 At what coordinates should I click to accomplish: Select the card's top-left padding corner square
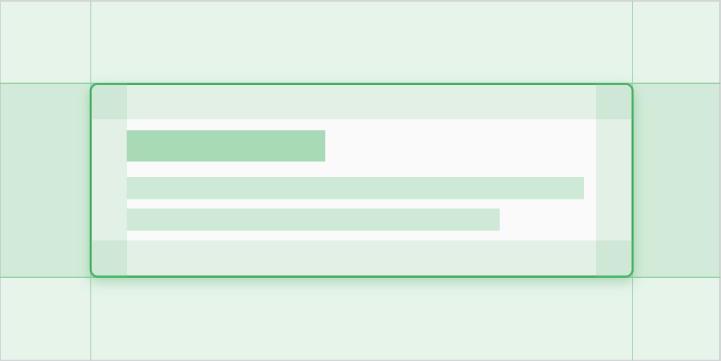coord(109,102)
